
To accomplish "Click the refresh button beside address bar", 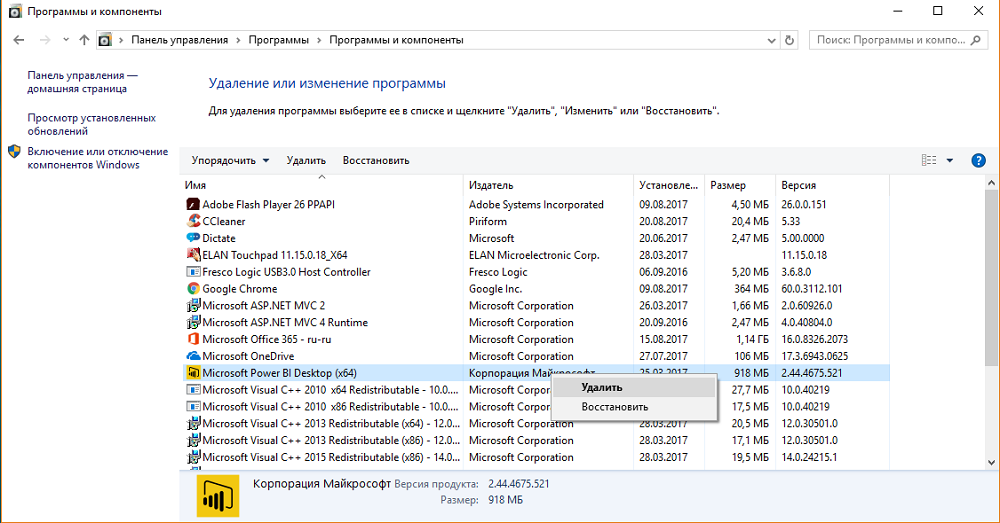I will pos(790,41).
